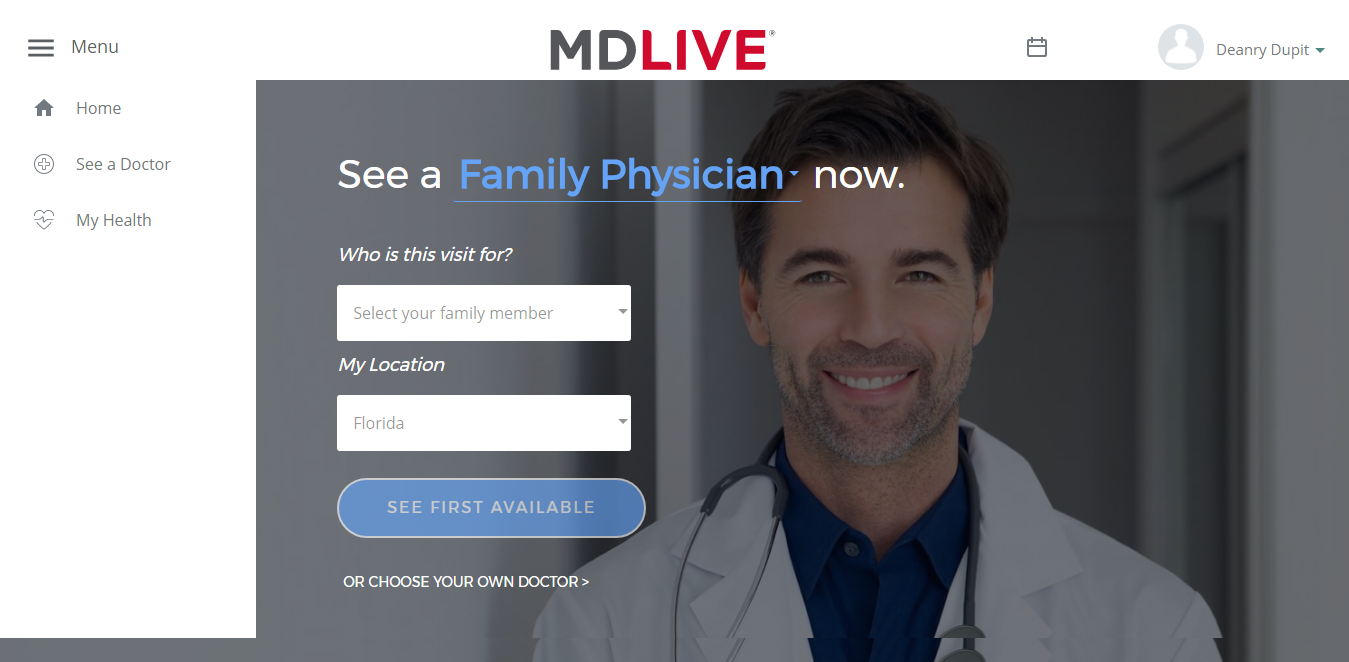The width and height of the screenshot is (1349, 662).
Task: Select See a Doctor in the sidebar
Action: coord(123,164)
